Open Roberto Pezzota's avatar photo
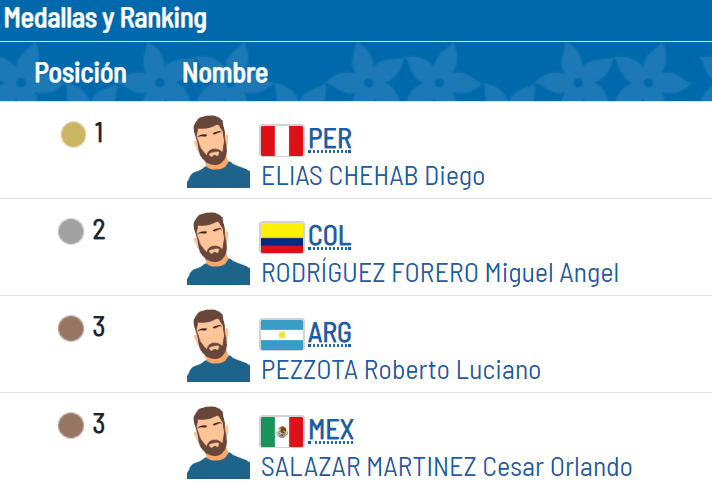Image resolution: width=712 pixels, height=485 pixels. point(218,346)
